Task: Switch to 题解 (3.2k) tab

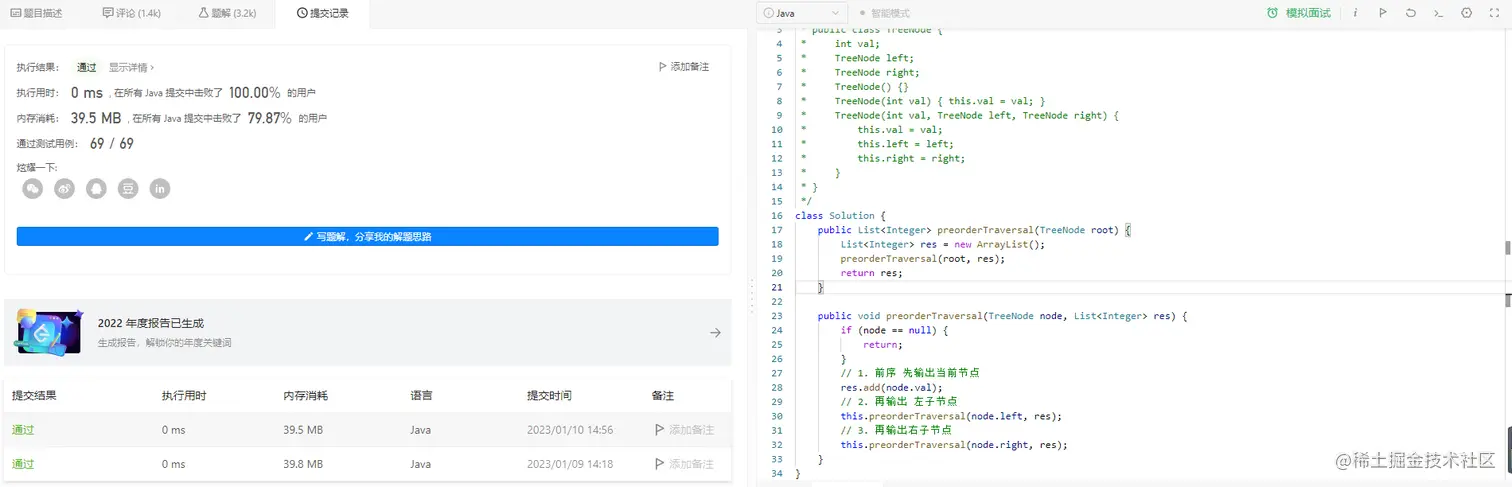Action: point(227,13)
